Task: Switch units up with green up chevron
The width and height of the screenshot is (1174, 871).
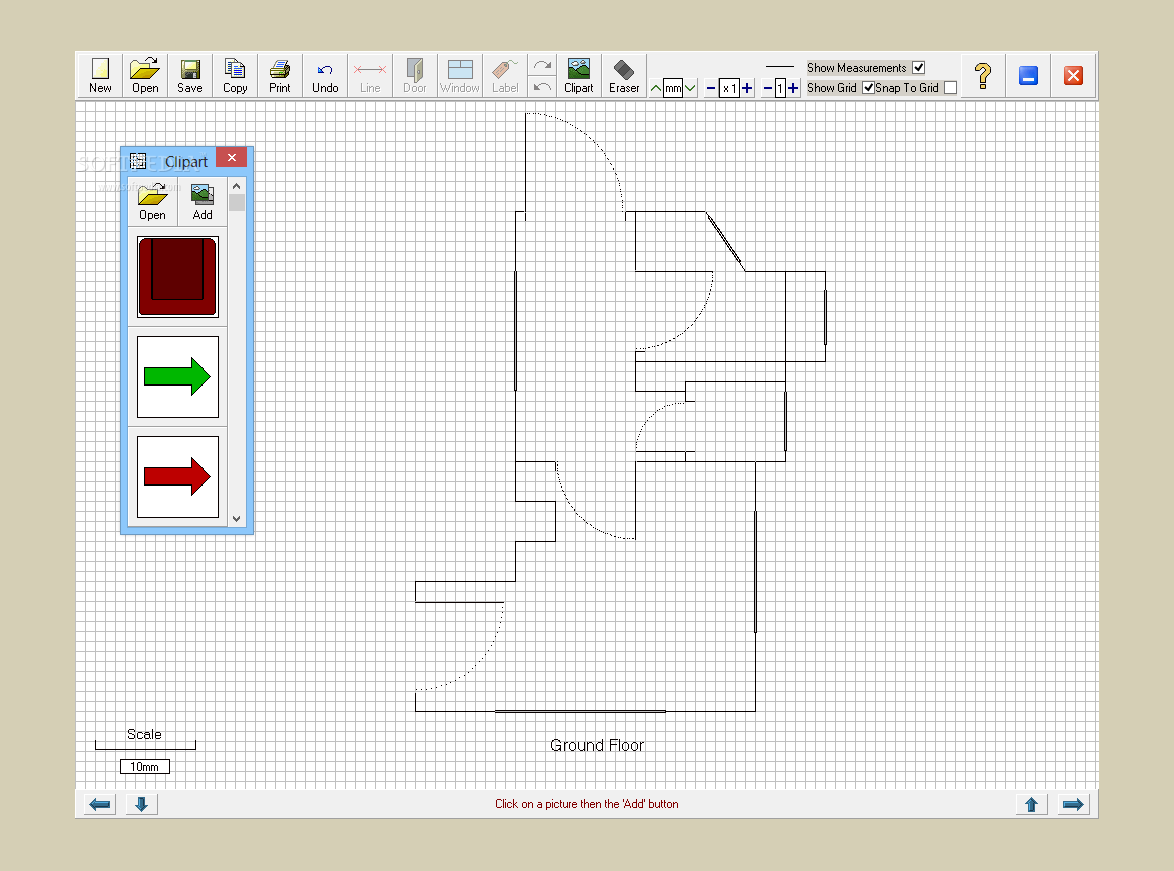Action: coord(656,88)
